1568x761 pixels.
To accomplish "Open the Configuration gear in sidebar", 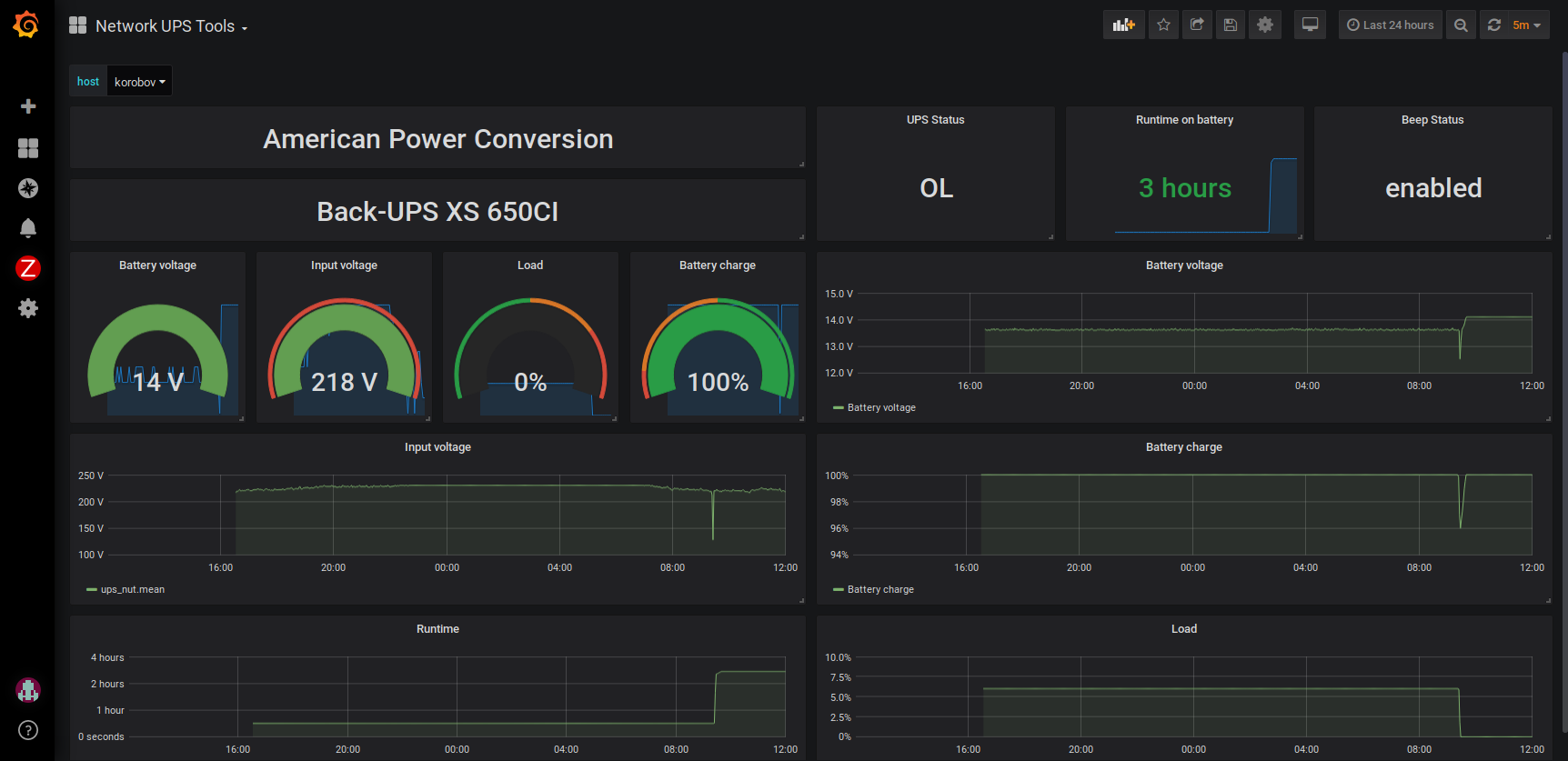I will coord(28,308).
